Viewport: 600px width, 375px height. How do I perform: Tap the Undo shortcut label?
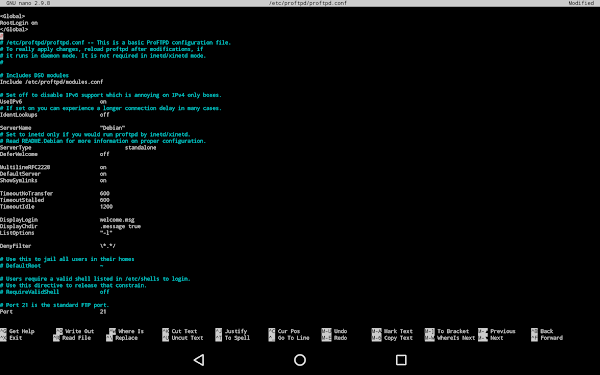point(341,331)
